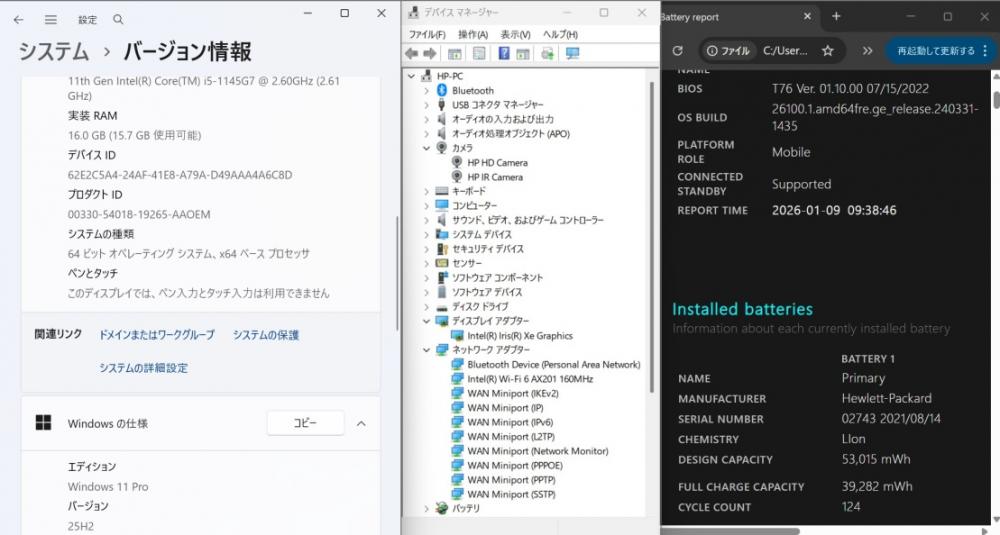The image size is (1000, 535).
Task: Collapse HP-PC root node
Action: tap(411, 76)
